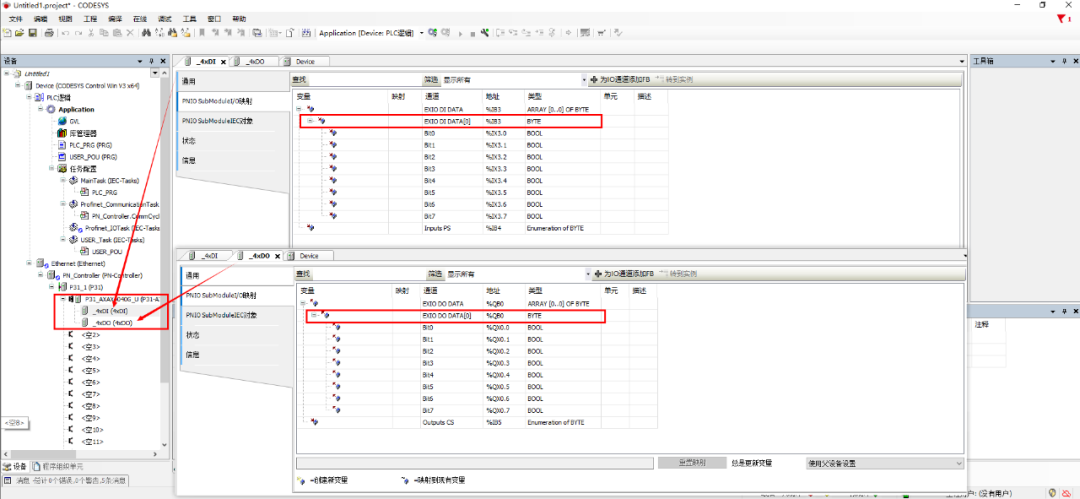Pin the devices (设备) panel
The height and width of the screenshot is (499, 1080).
click(152, 61)
